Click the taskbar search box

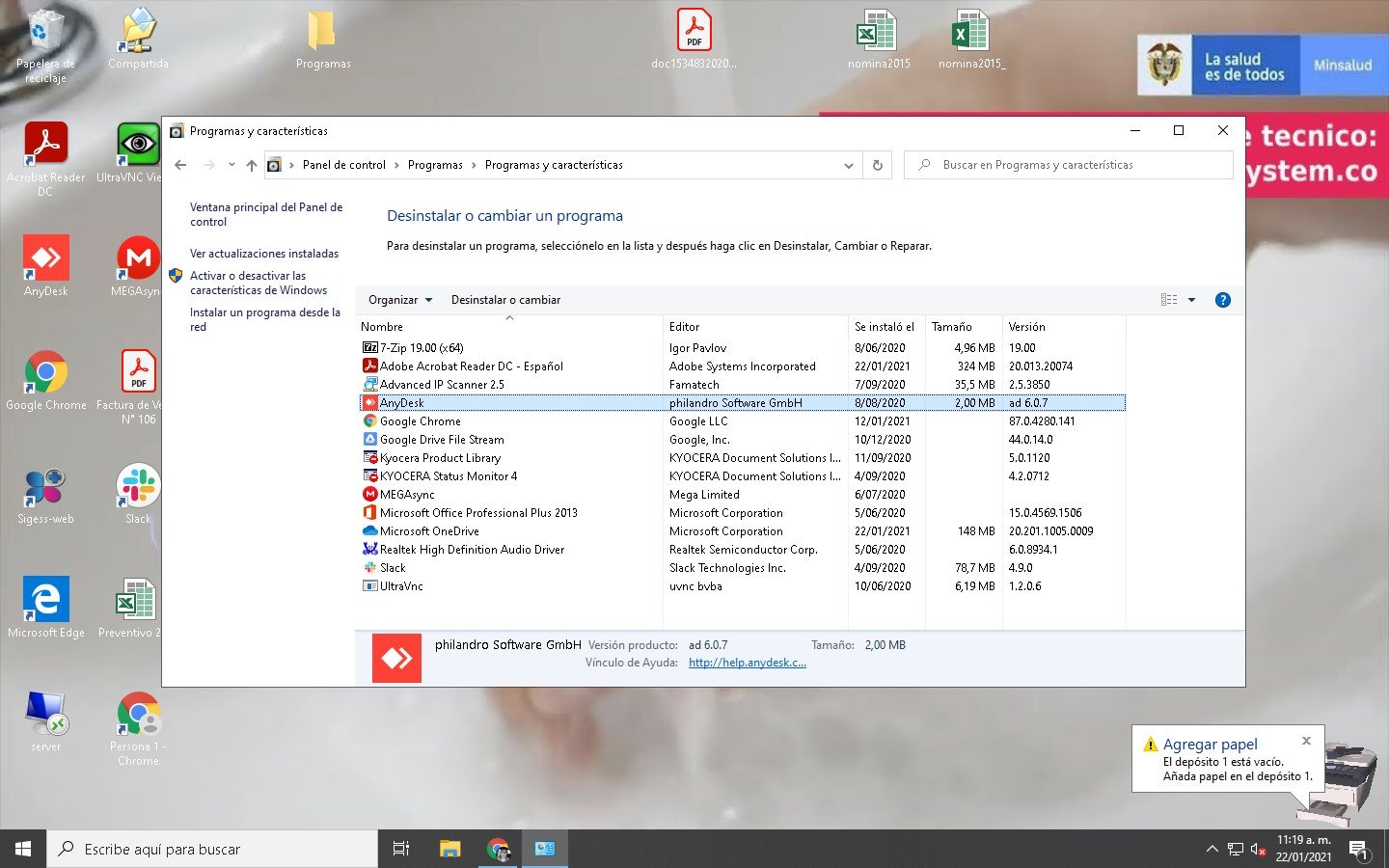click(x=212, y=849)
